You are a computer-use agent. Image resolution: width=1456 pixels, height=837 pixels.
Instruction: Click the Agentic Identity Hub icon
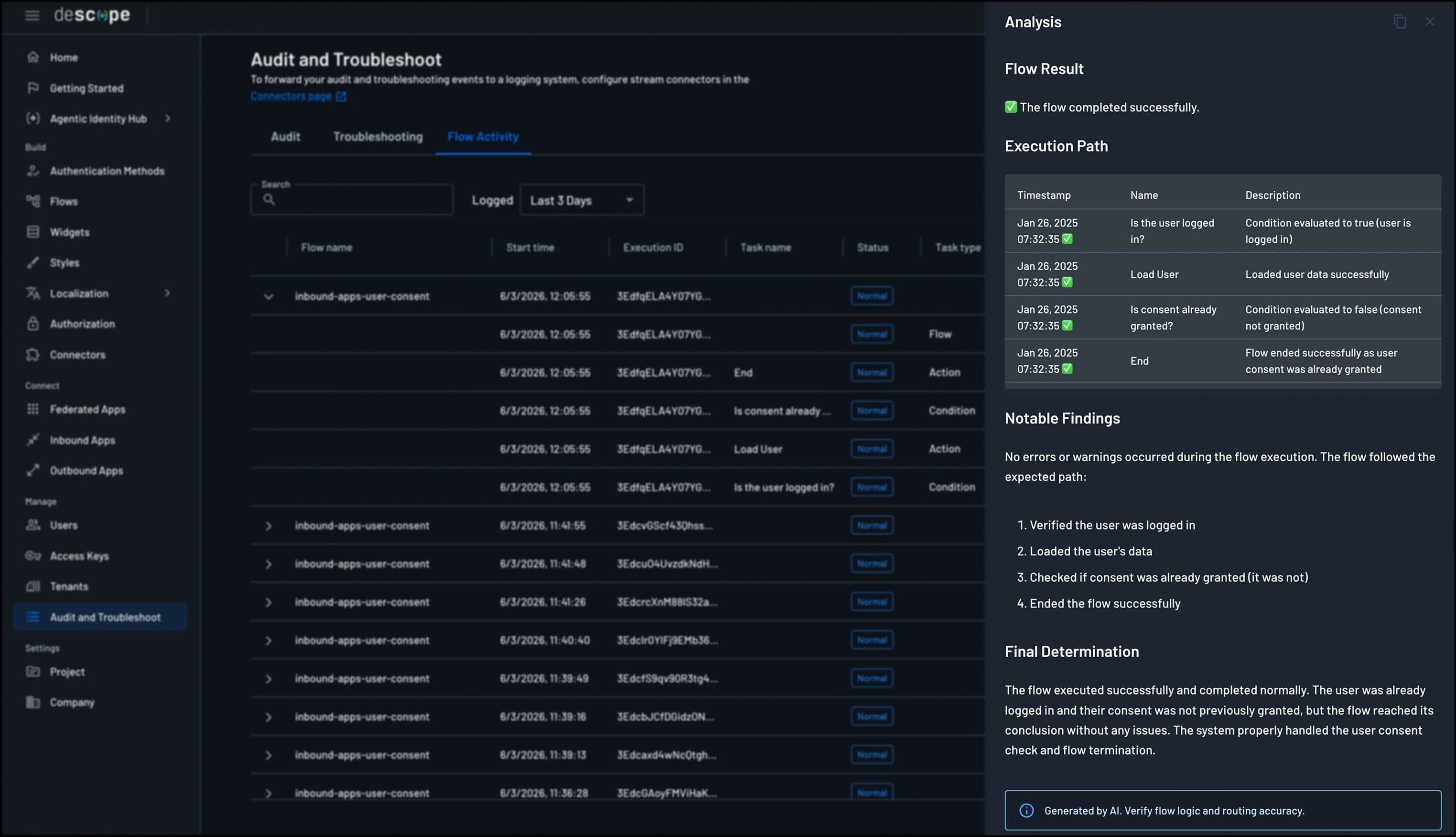click(x=33, y=119)
